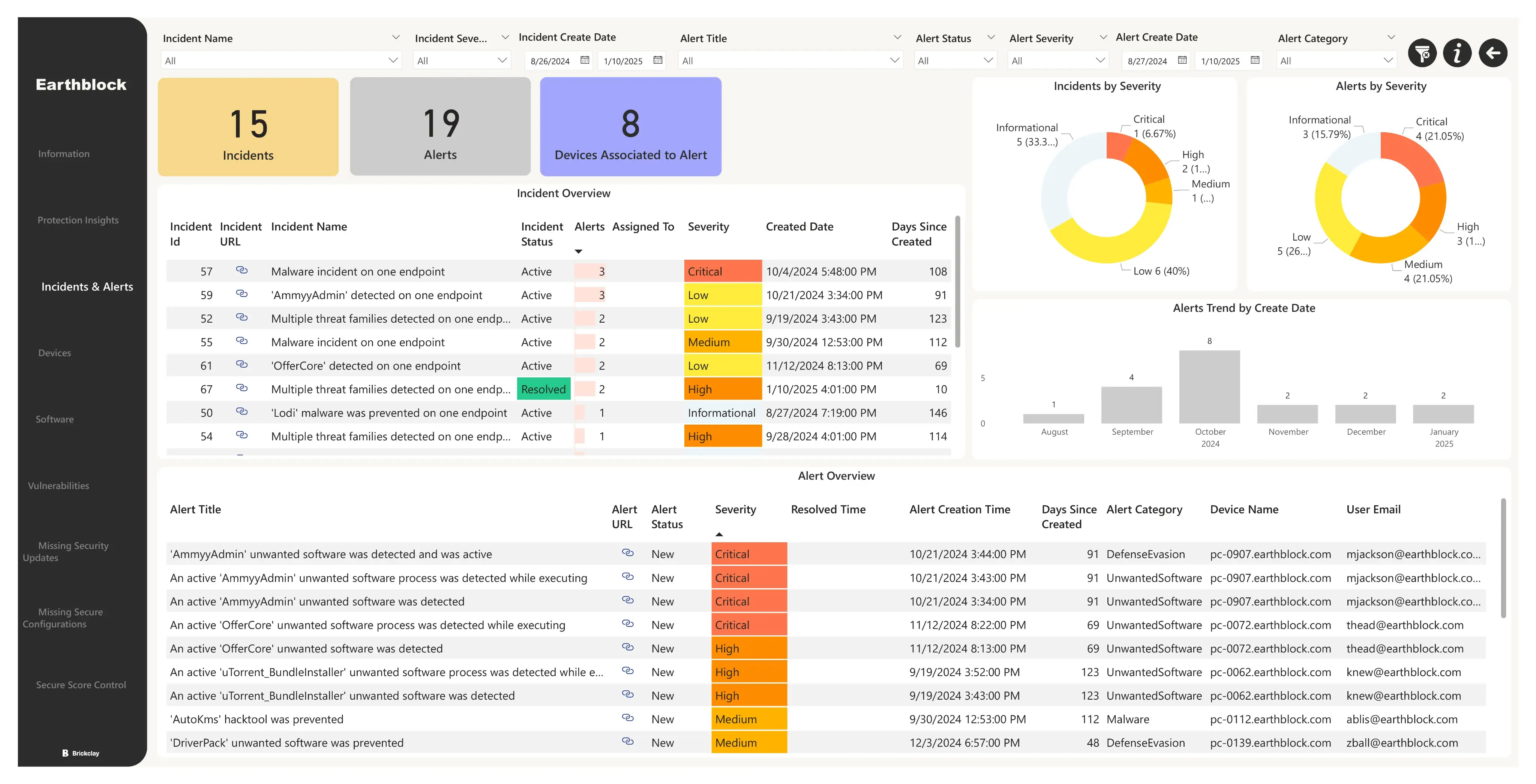Image resolution: width=1536 pixels, height=784 pixels.
Task: Click the 15 Incidents card
Action: tap(248, 127)
